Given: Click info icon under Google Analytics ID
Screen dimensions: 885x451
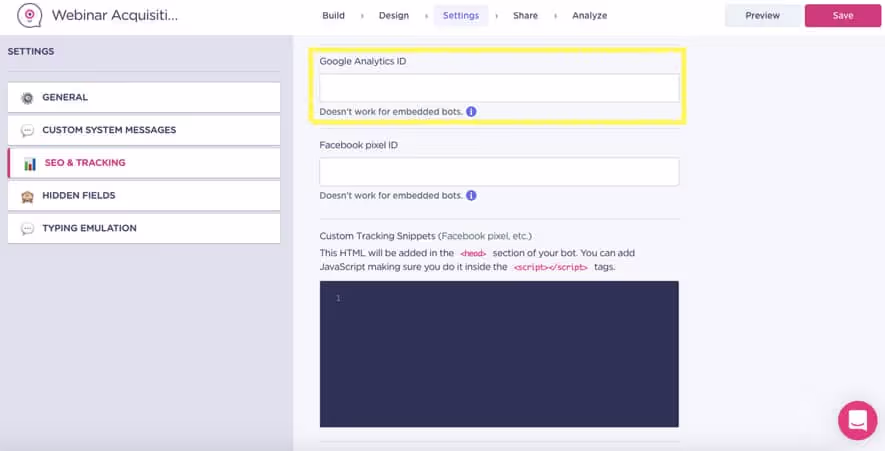Looking at the screenshot, I should [471, 112].
